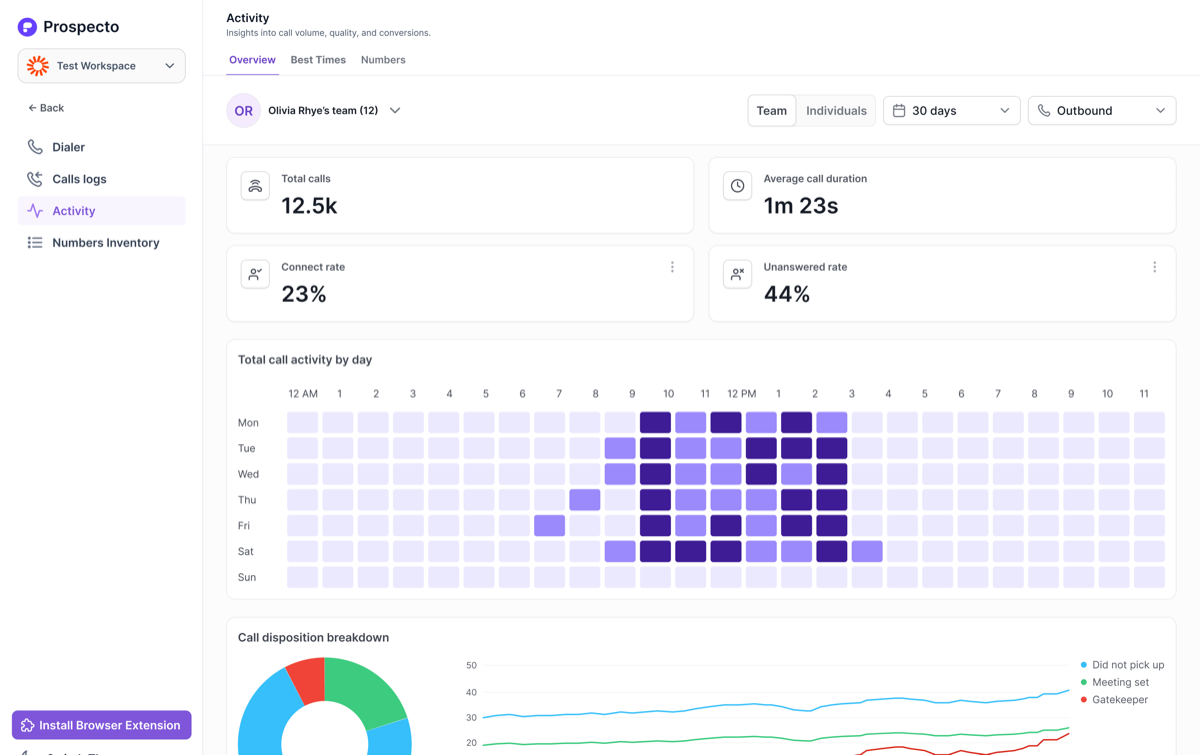Go Back using the sidebar link

(46, 108)
